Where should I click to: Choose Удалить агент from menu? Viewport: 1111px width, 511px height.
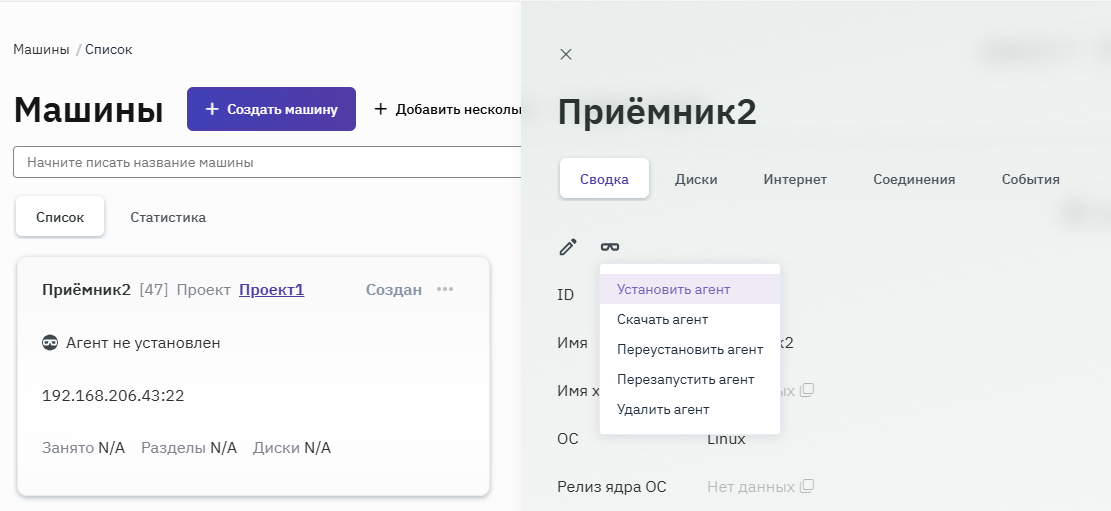click(663, 410)
